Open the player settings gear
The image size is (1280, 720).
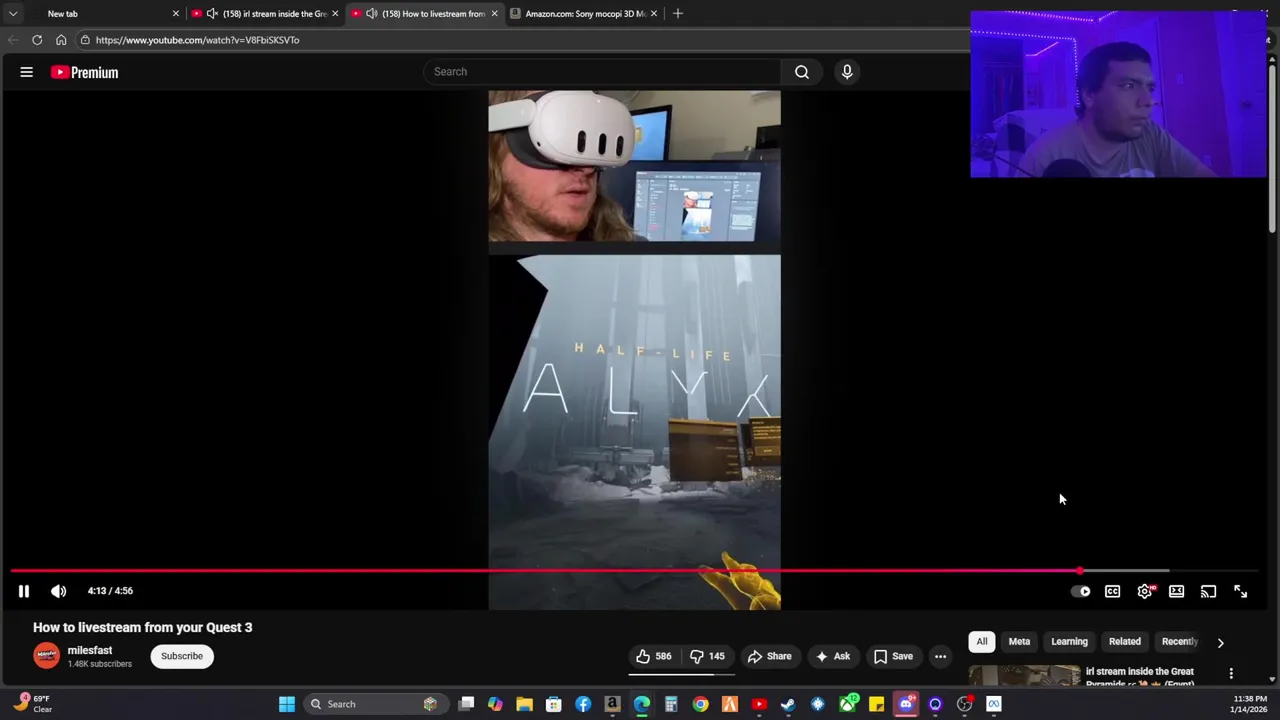point(1145,591)
